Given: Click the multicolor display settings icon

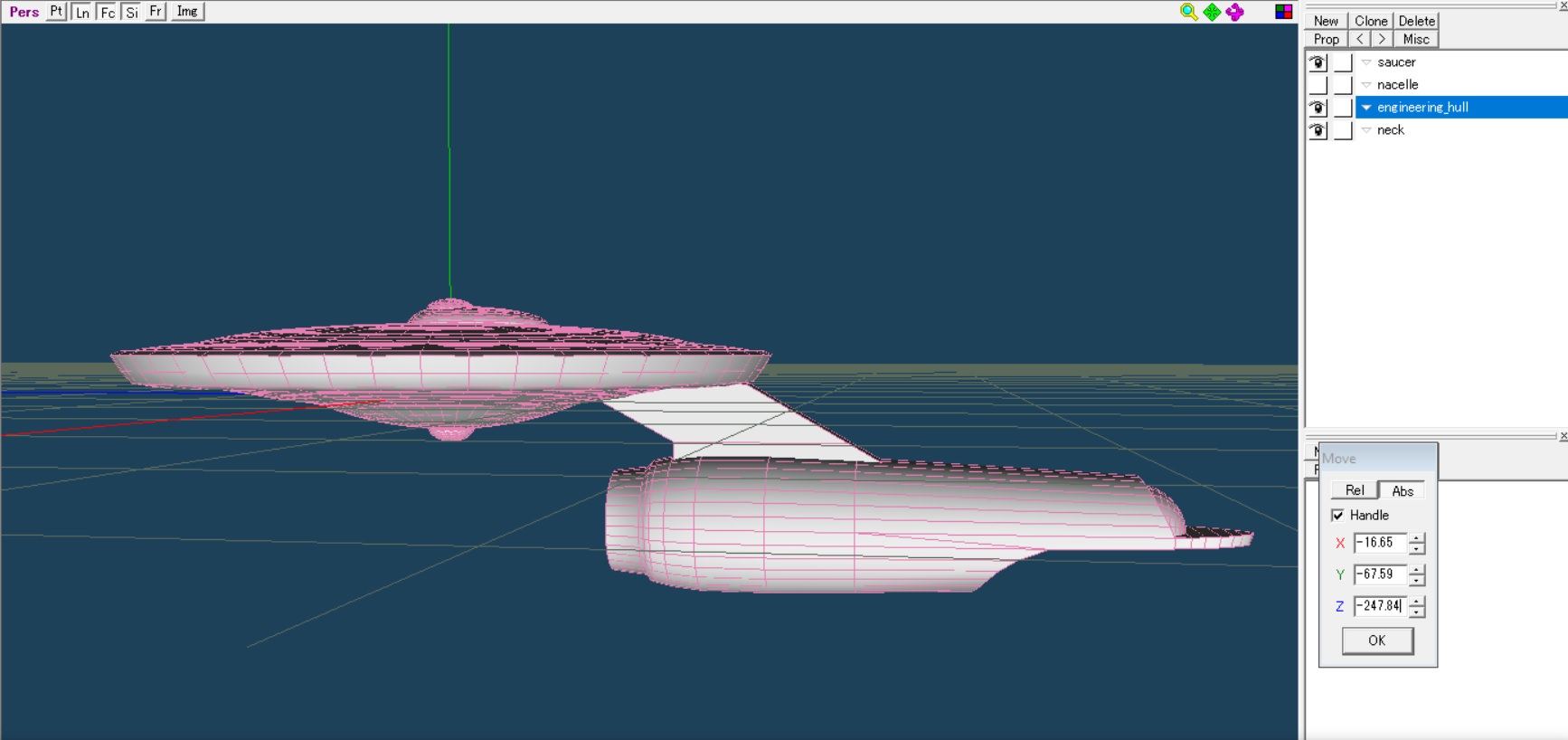Looking at the screenshot, I should point(1283,12).
